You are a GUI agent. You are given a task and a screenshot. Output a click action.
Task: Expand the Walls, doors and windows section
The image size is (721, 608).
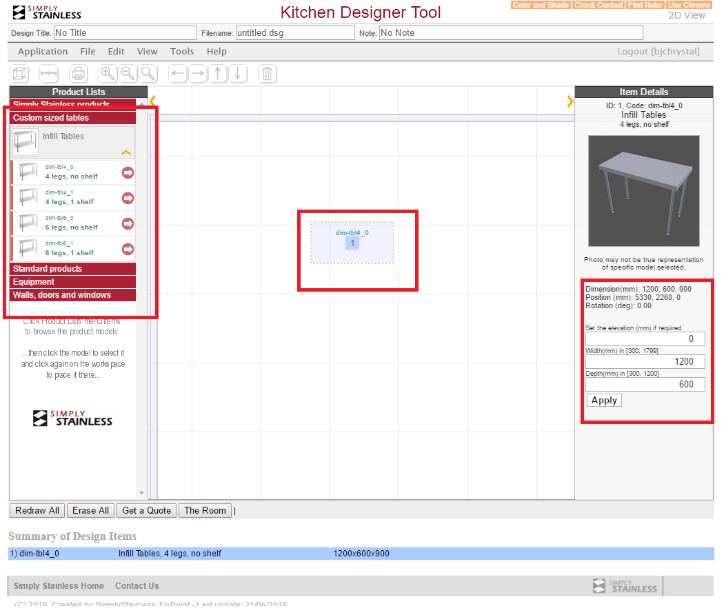(73, 295)
